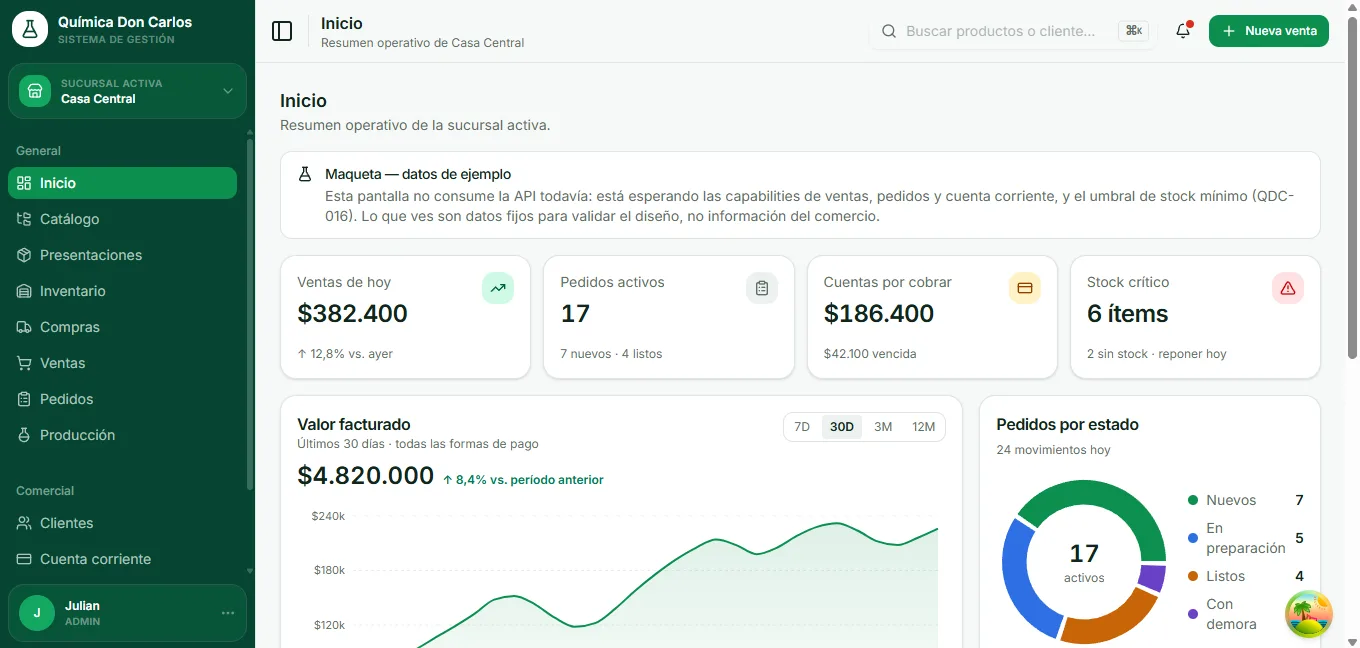The height and width of the screenshot is (648, 1360).
Task: Click the Nueva venta button
Action: click(1269, 31)
